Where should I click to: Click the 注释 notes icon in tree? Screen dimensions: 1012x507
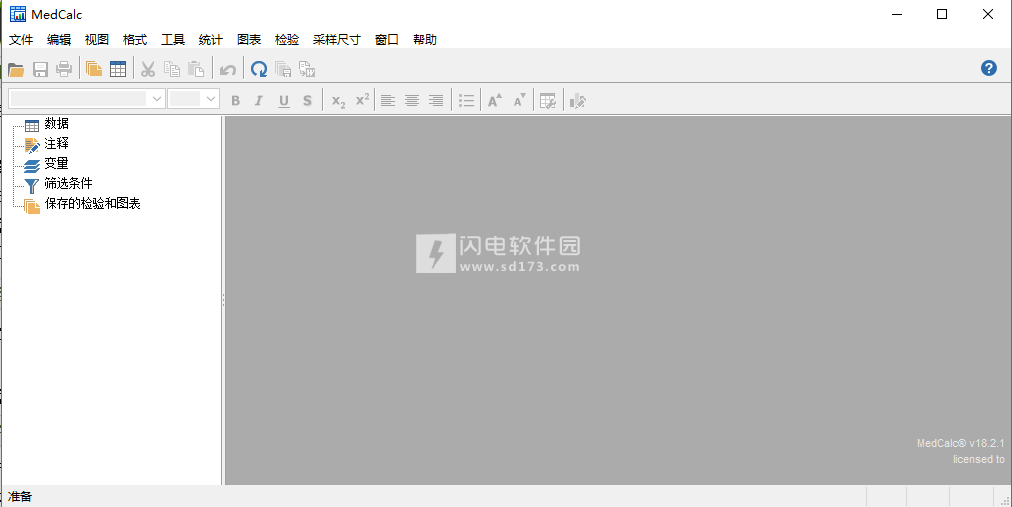(x=32, y=146)
